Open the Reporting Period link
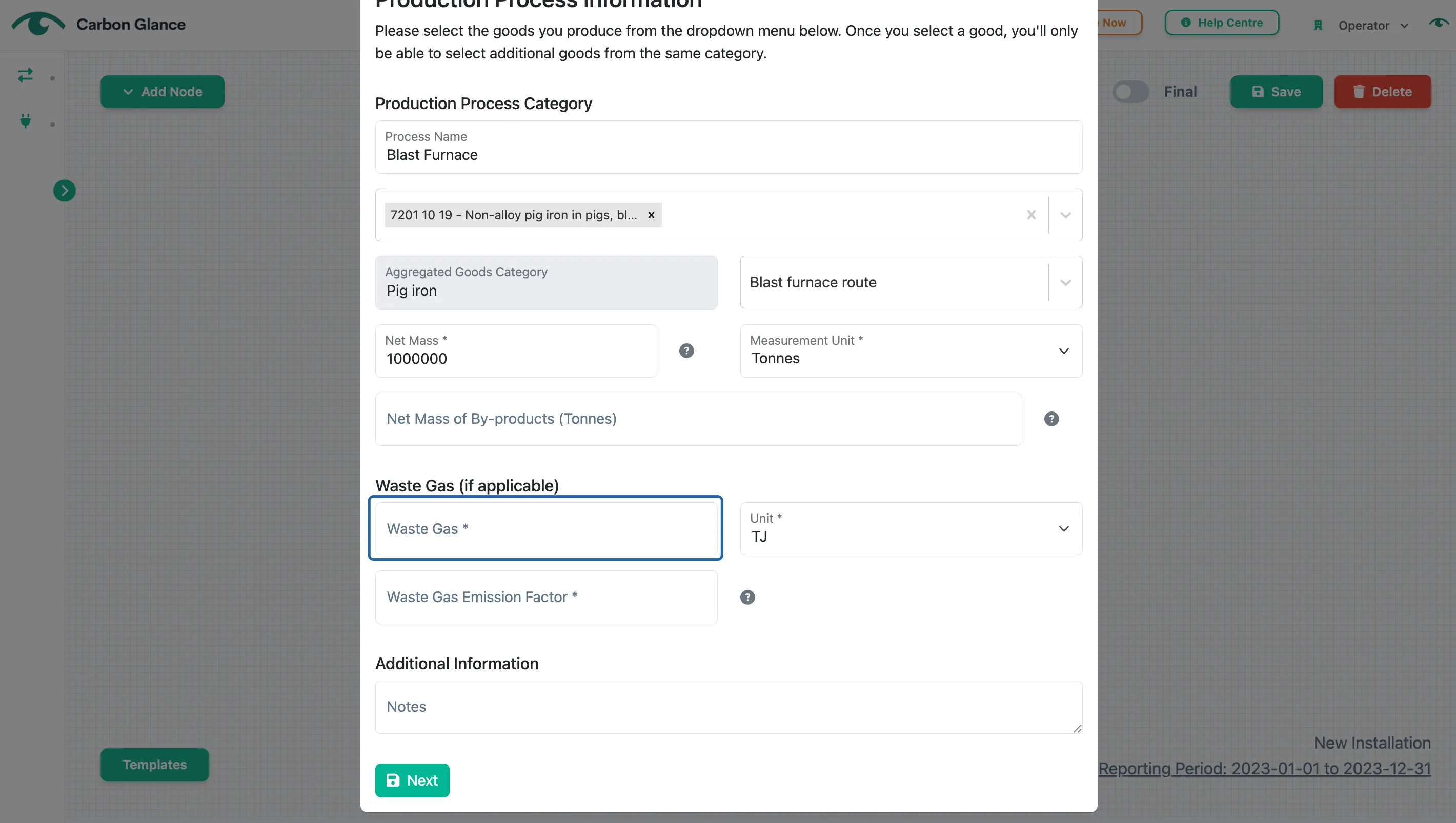Viewport: 1456px width, 823px height. point(1264,768)
